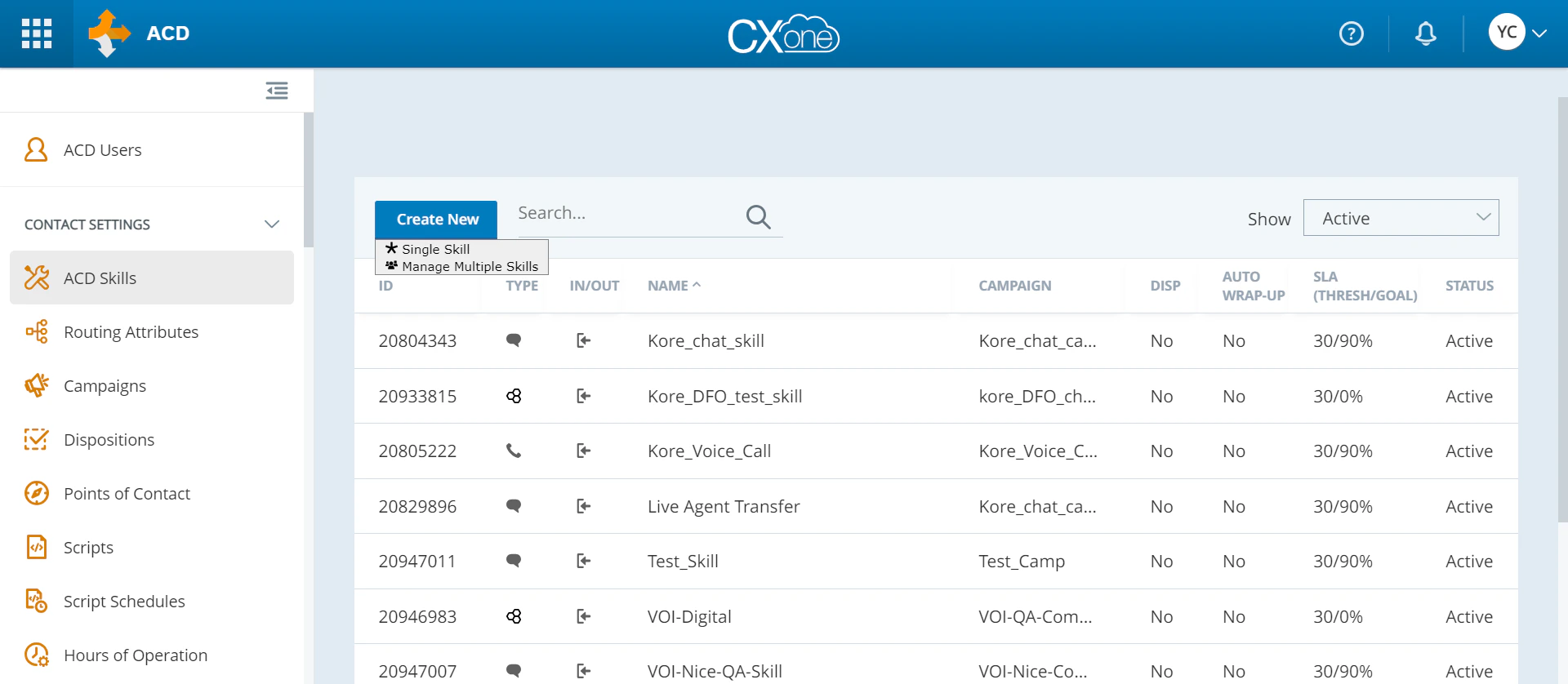The width and height of the screenshot is (1568, 684).
Task: Click chat type icon for VOI-Nice-QA-Skill
Action: [514, 671]
